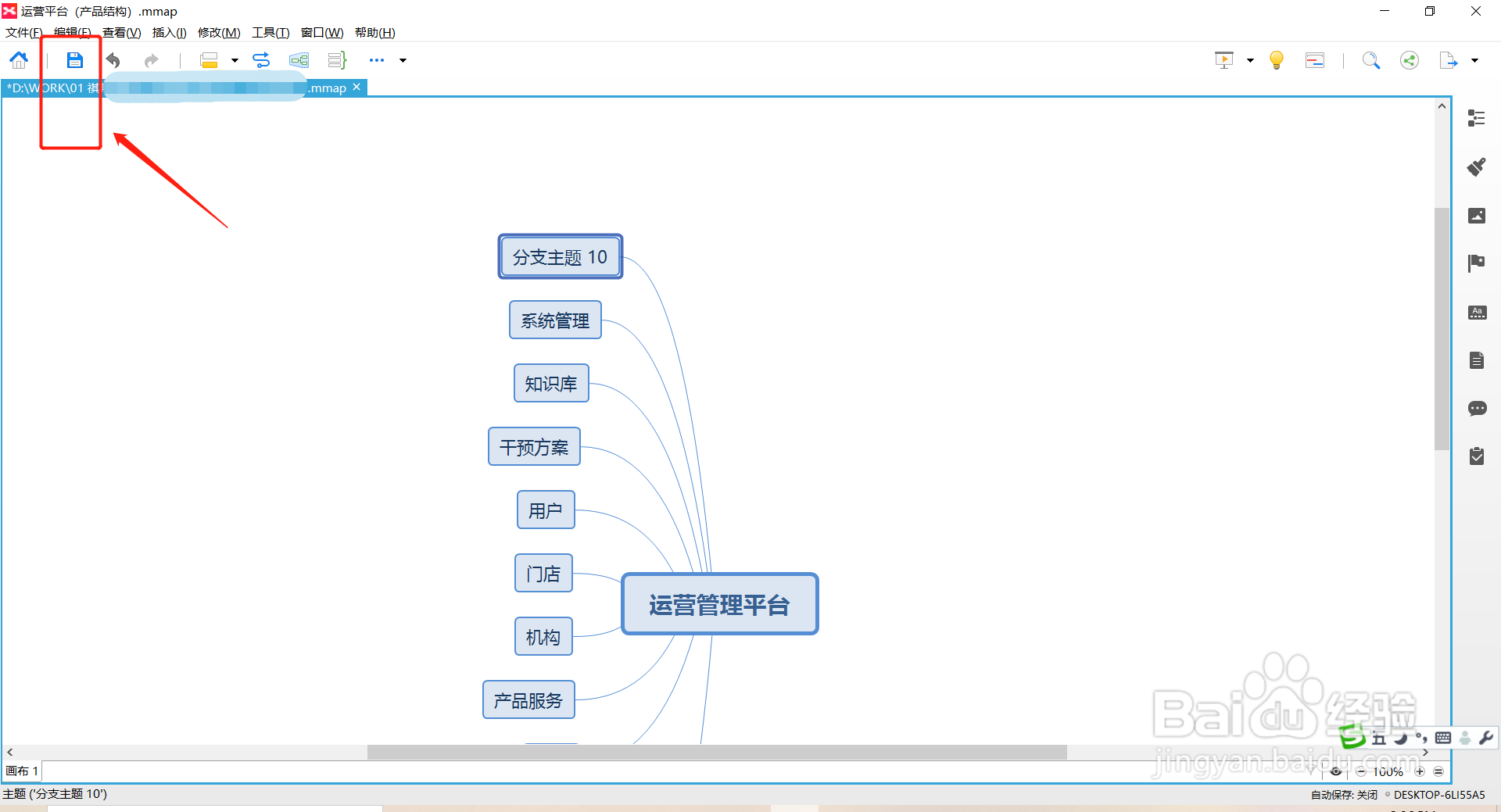The height and width of the screenshot is (812, 1501).
Task: Select the 画布 1 sheet tab
Action: click(22, 771)
